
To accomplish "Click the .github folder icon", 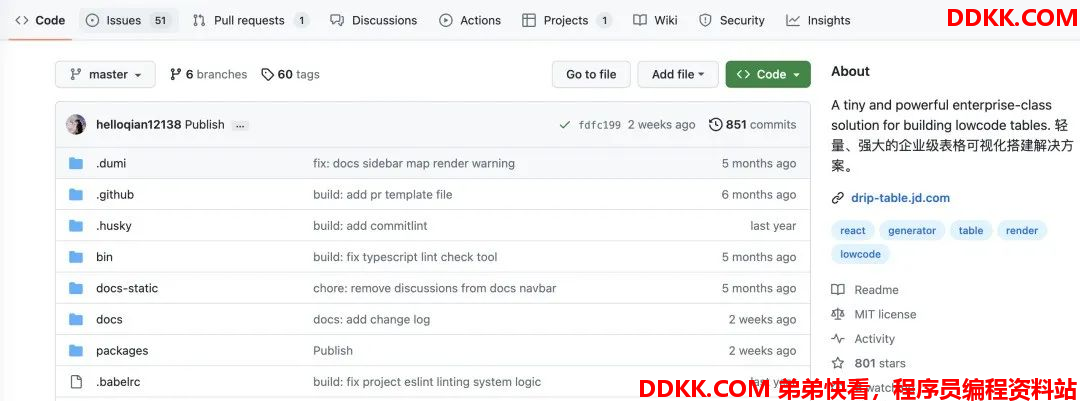I will (x=76, y=194).
